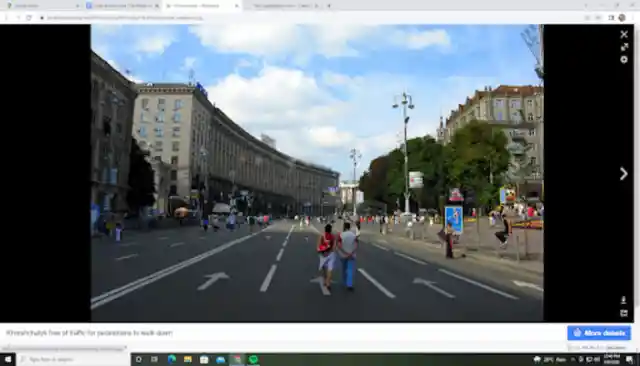Go to the next image arrow
This screenshot has width=640, height=366.
(x=624, y=174)
